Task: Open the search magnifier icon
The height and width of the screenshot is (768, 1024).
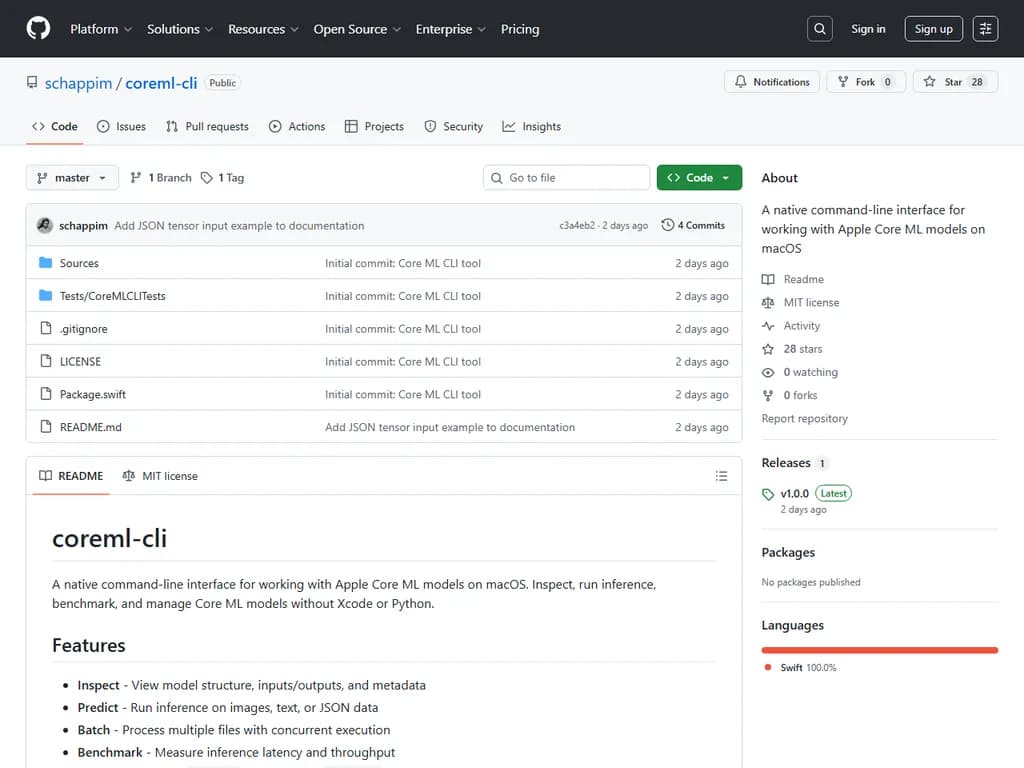Action: pyautogui.click(x=820, y=29)
